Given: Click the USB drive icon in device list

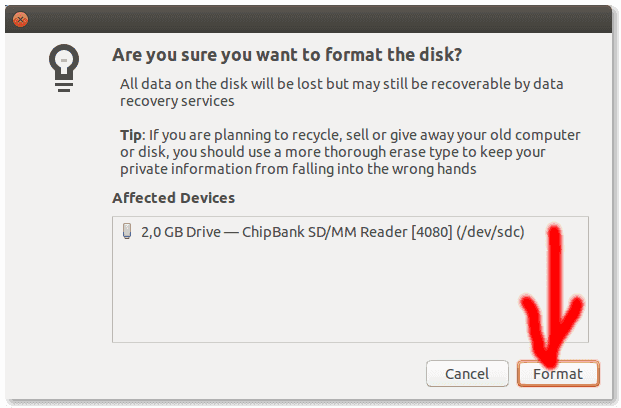Looking at the screenshot, I should [x=127, y=231].
